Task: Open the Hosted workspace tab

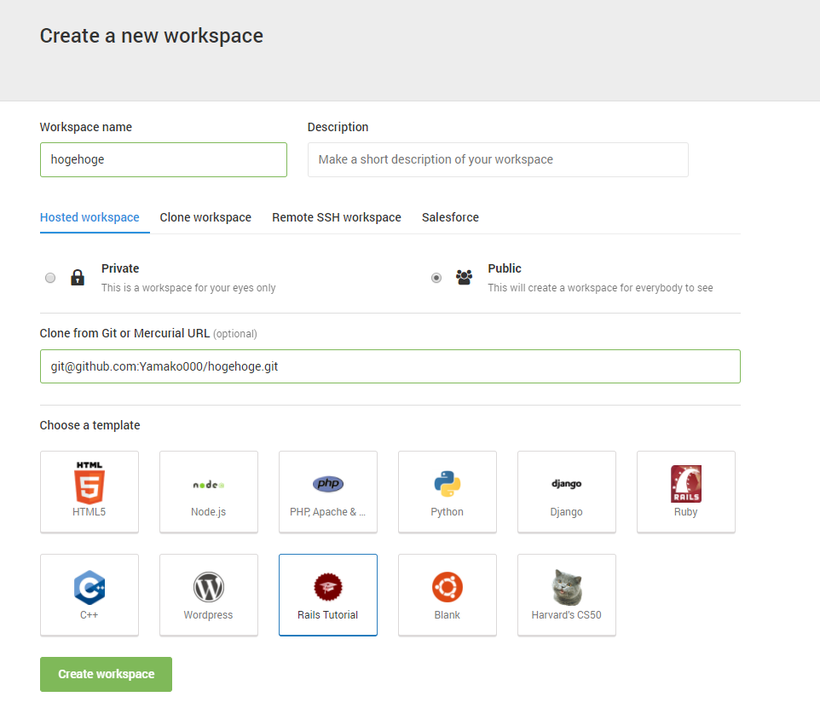Action: (89, 217)
